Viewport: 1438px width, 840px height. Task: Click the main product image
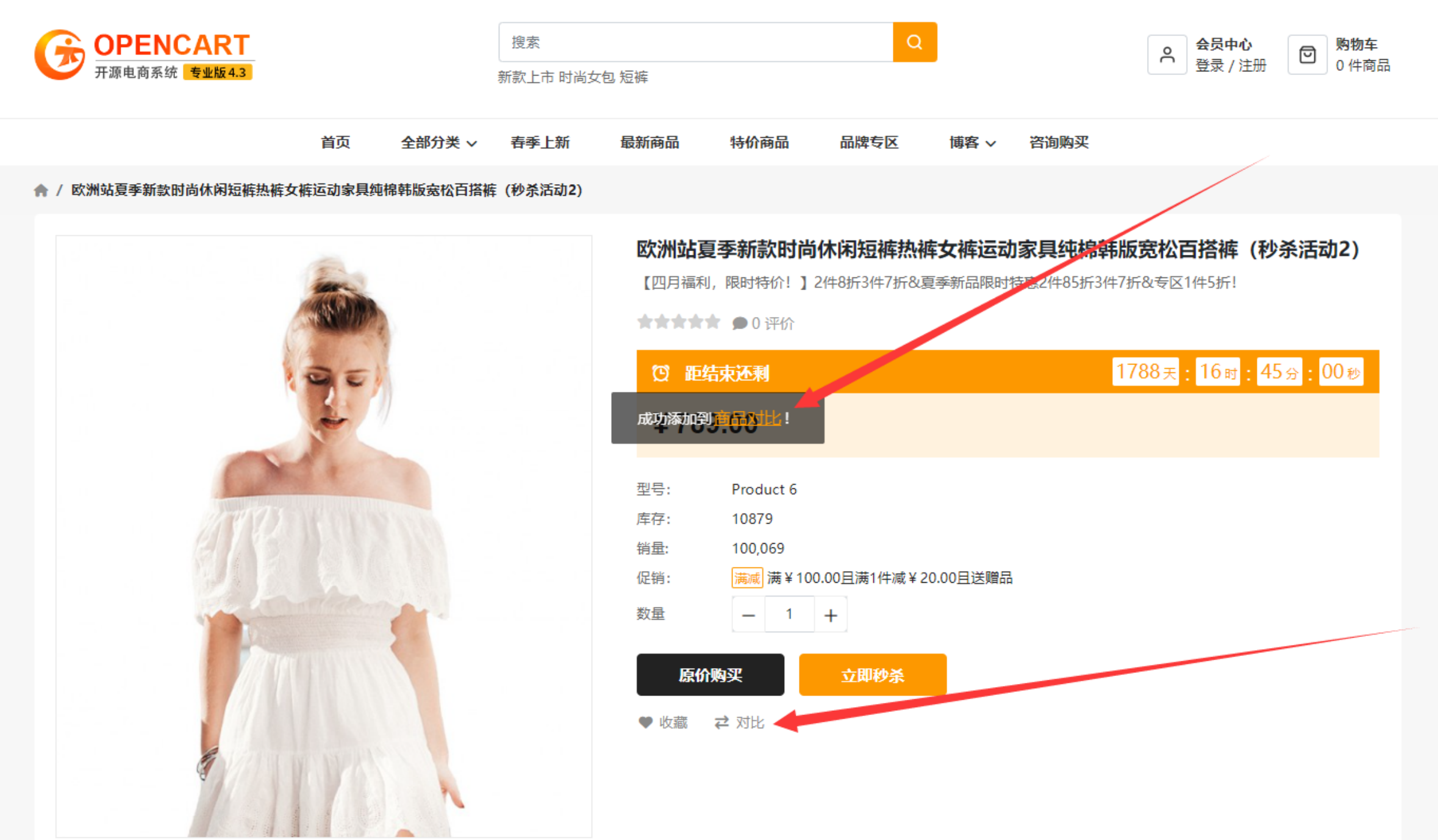pyautogui.click(x=324, y=536)
